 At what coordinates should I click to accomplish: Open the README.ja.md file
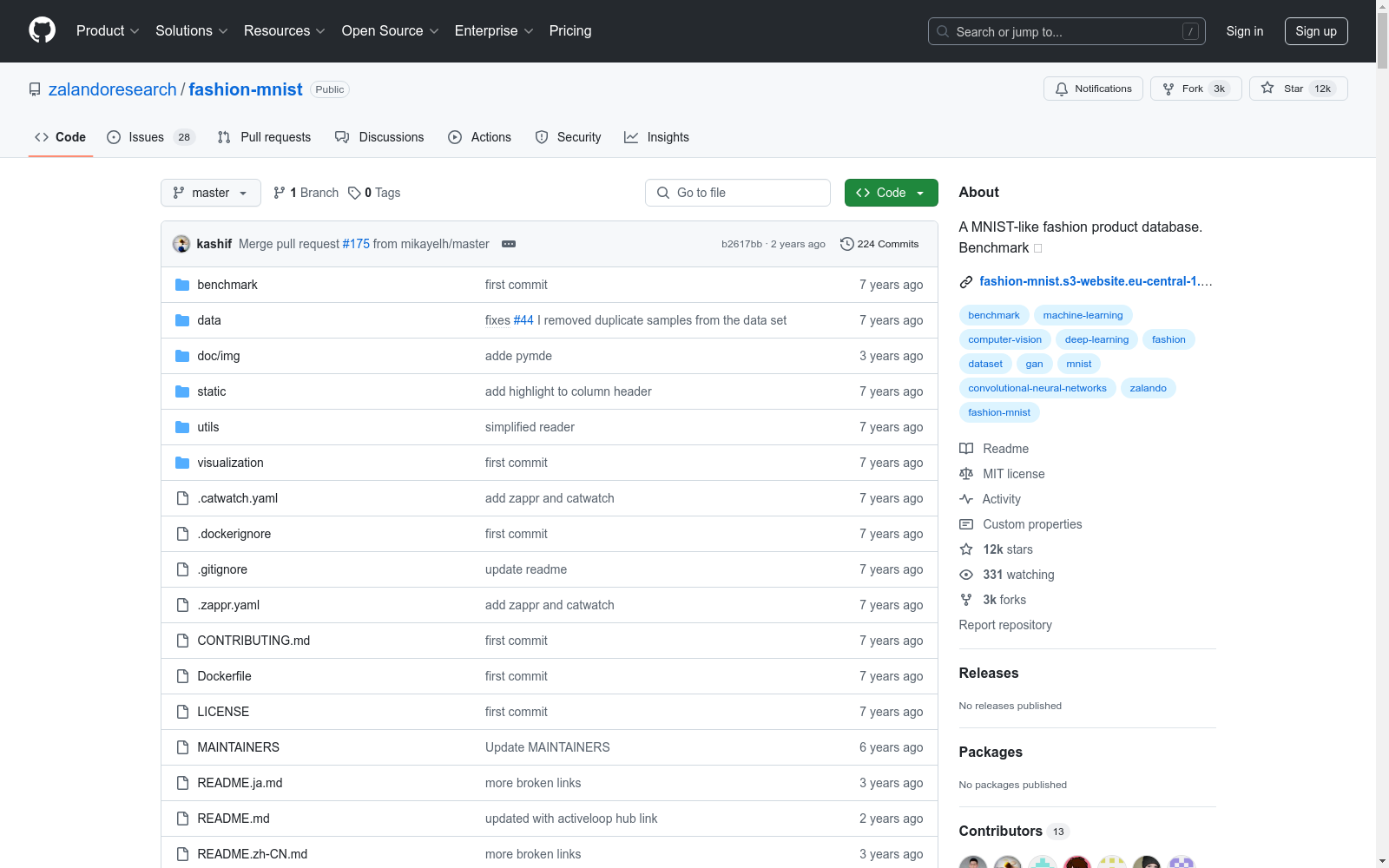tap(240, 783)
